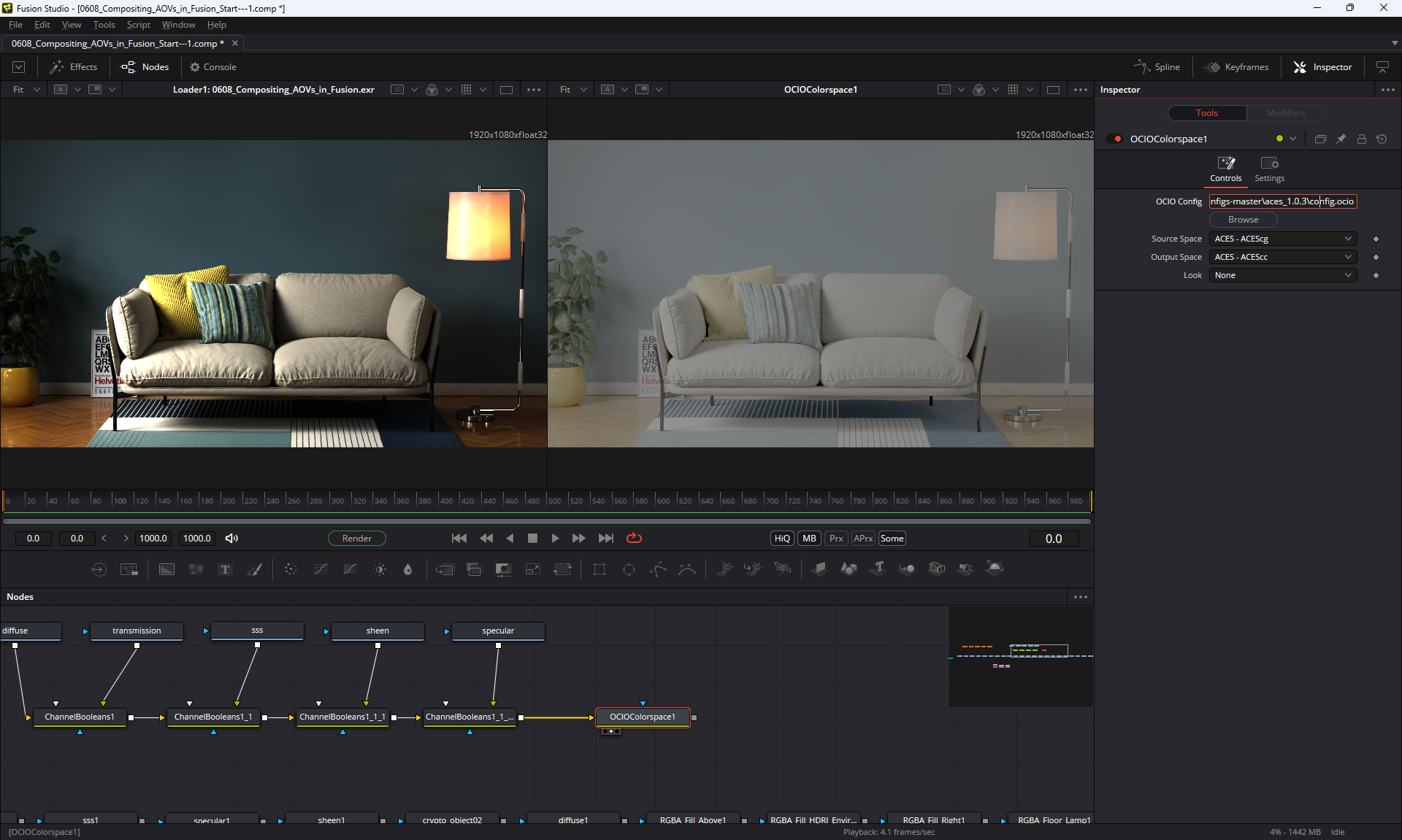Click the Render button
Viewport: 1402px width, 840px height.
357,539
